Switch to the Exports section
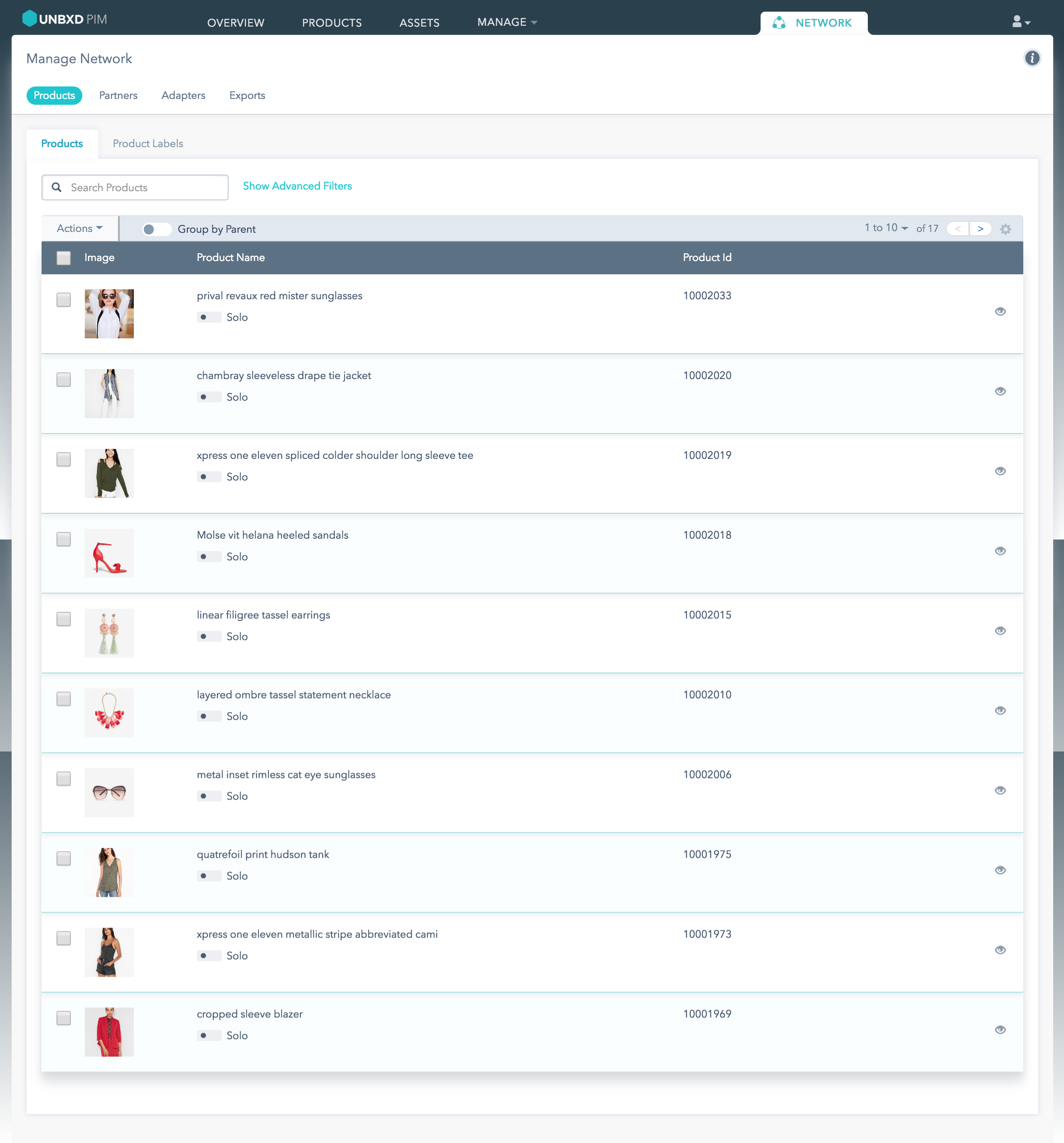Viewport: 1064px width, 1143px height. click(247, 96)
